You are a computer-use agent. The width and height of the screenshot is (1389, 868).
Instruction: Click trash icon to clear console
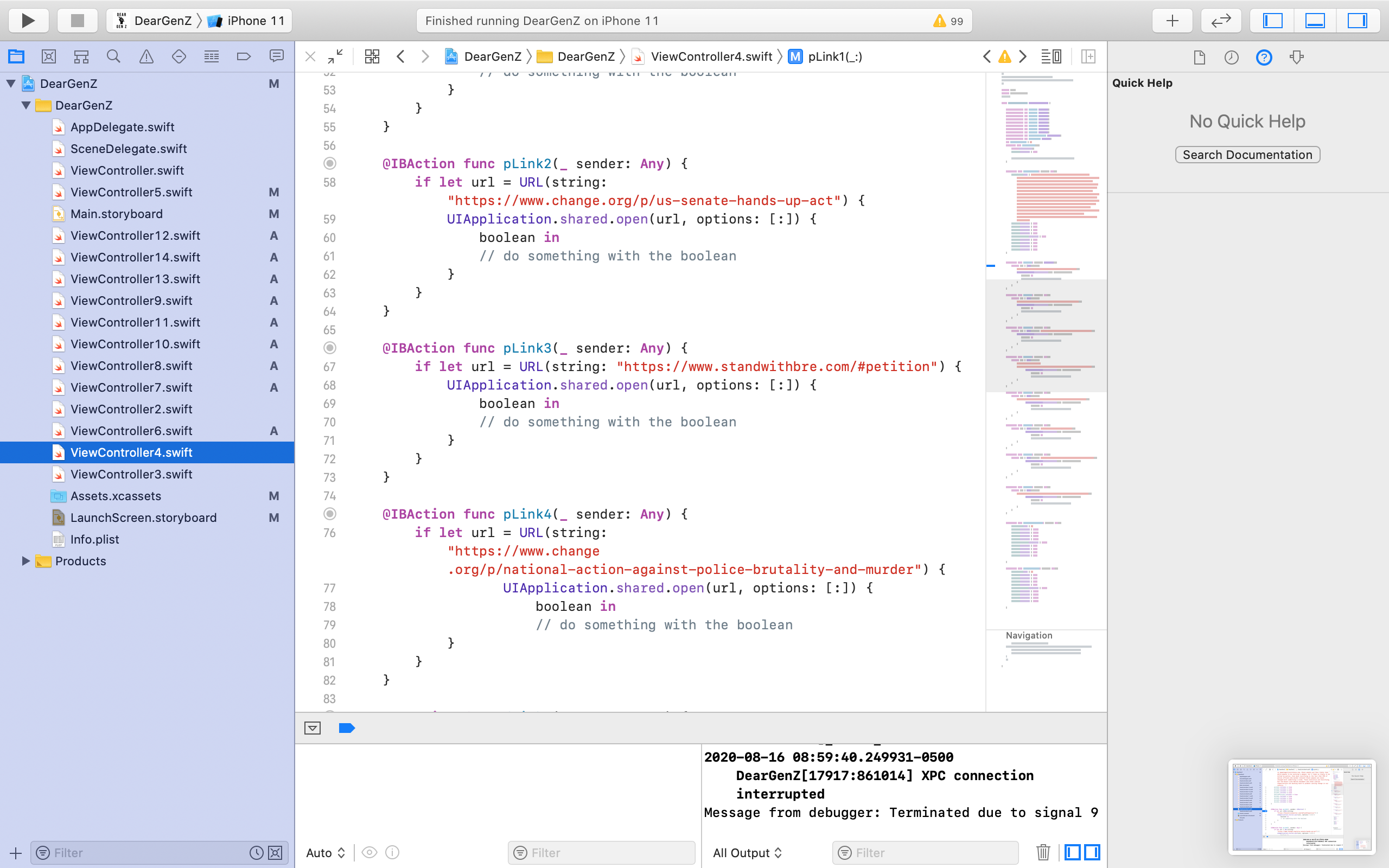coord(1043,852)
